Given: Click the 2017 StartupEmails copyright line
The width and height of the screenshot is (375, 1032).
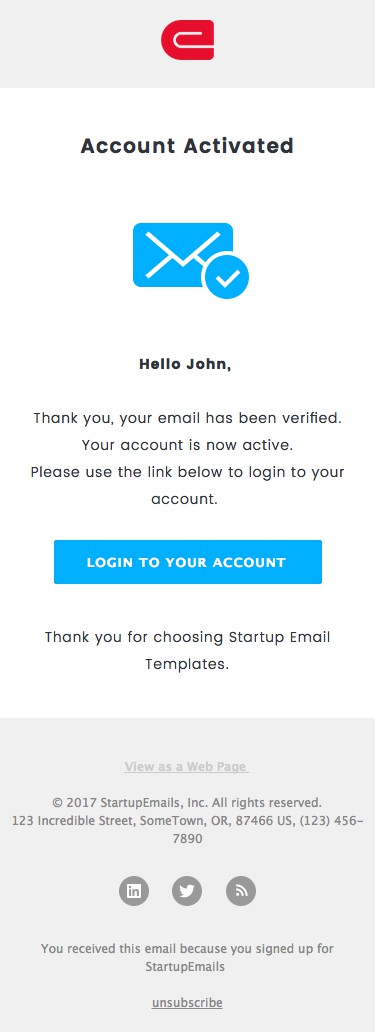Looking at the screenshot, I should 187,802.
